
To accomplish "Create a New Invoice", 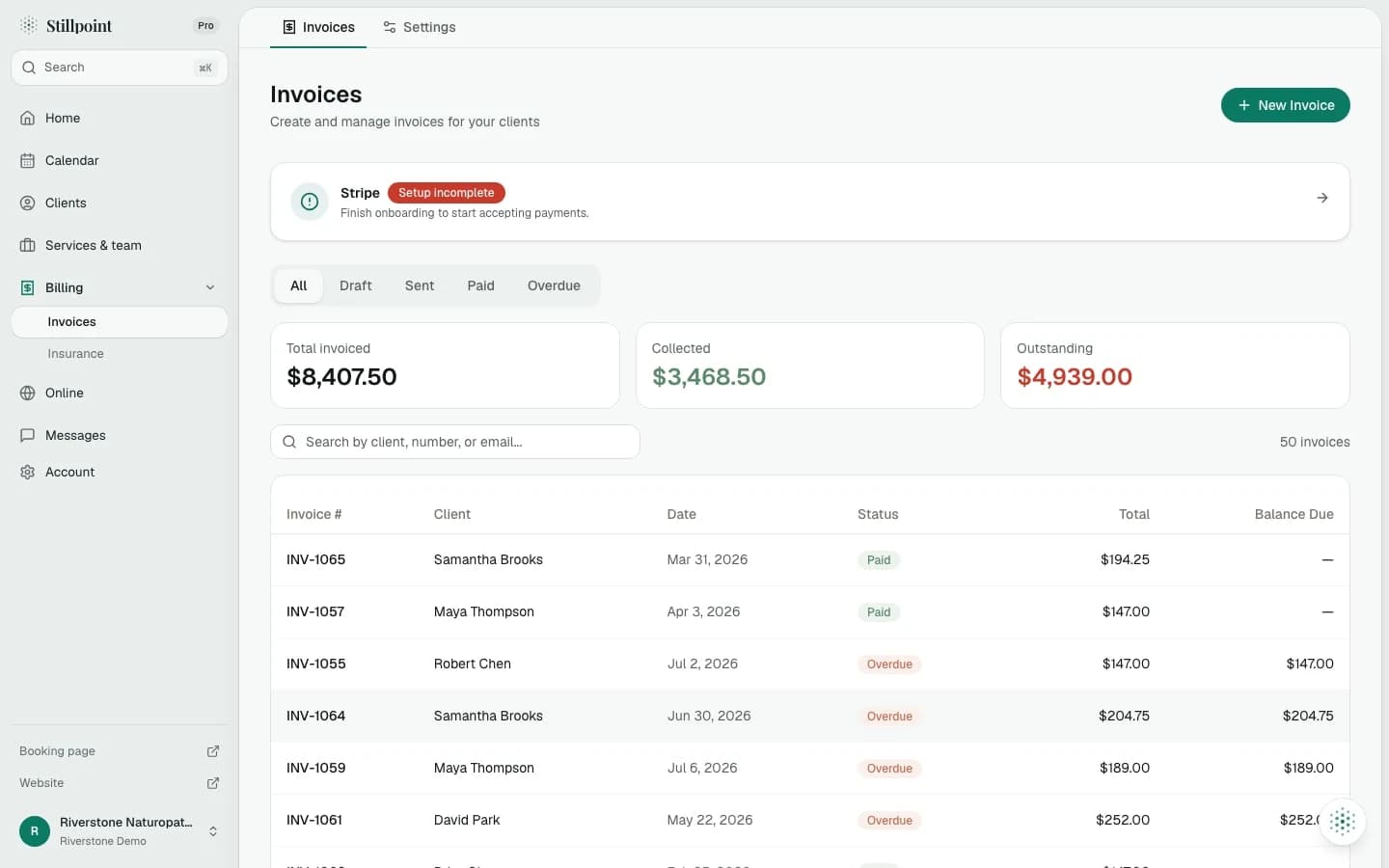I will click(1285, 105).
